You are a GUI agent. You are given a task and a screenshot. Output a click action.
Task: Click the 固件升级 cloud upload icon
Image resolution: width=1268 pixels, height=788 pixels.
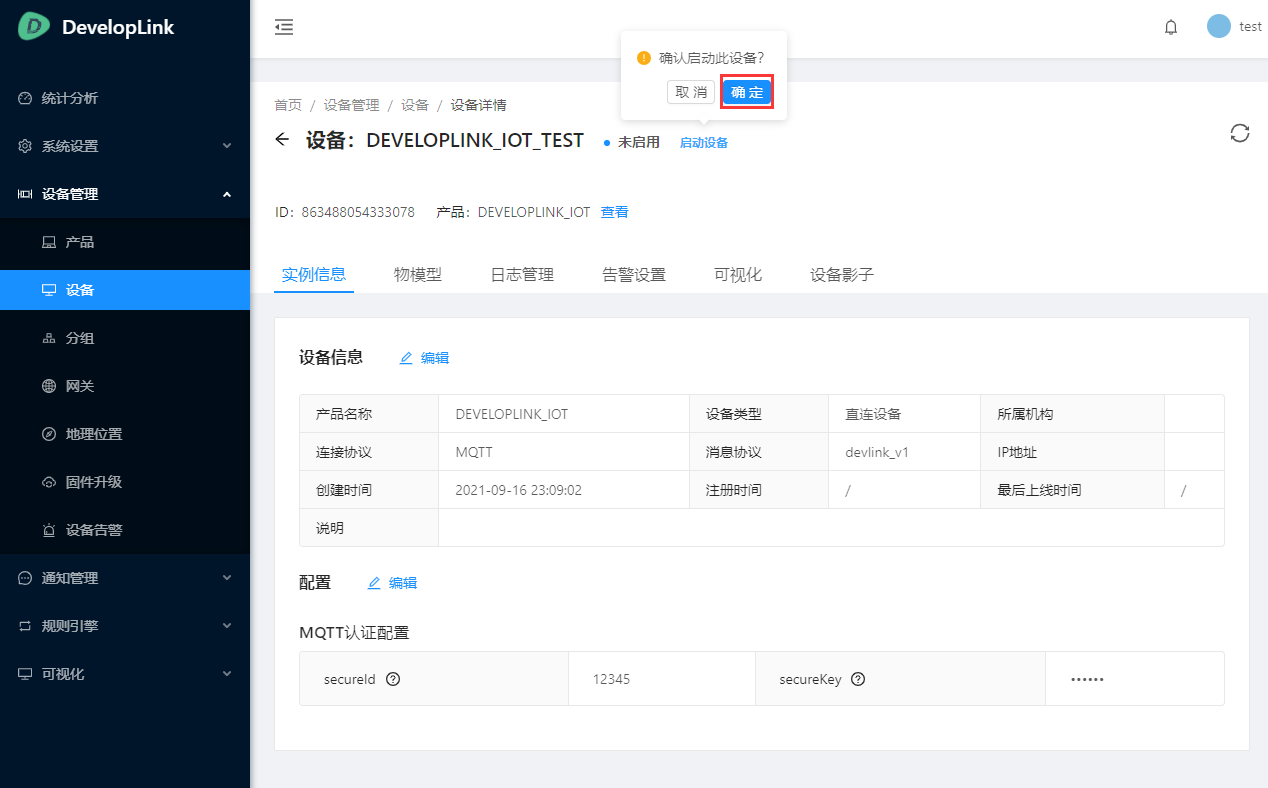point(49,482)
